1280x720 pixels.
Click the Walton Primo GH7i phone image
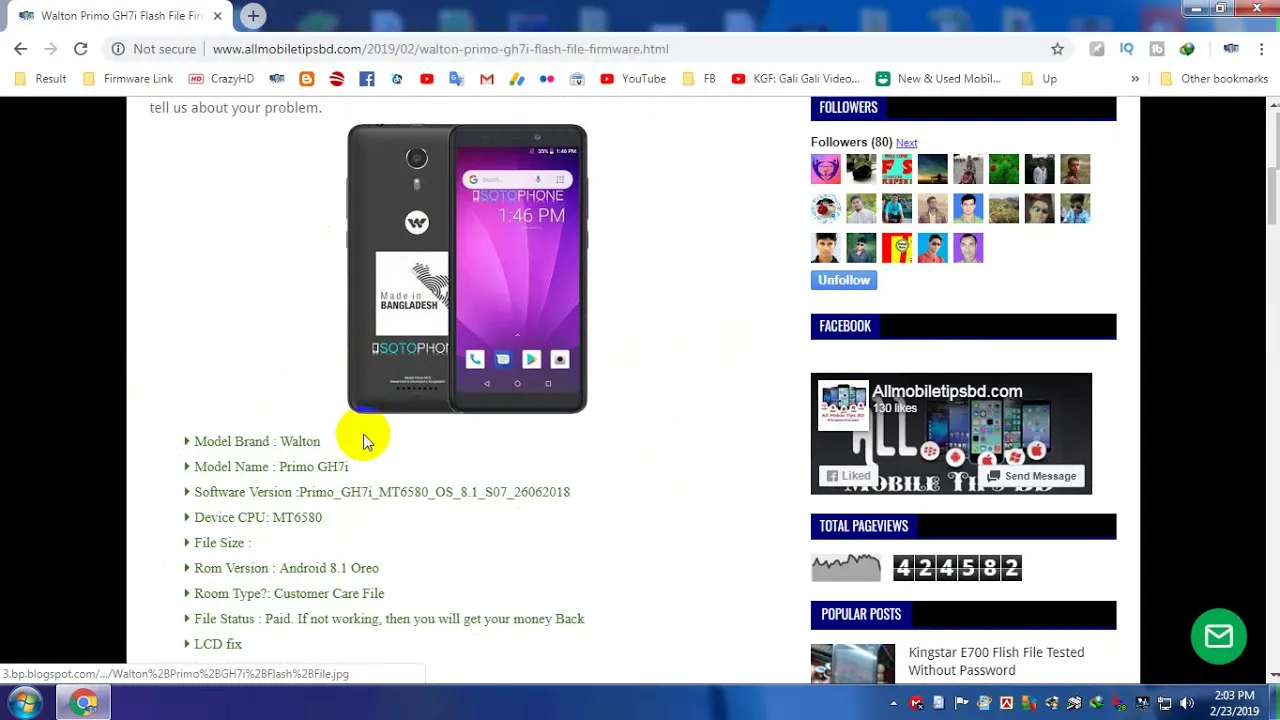coord(467,268)
